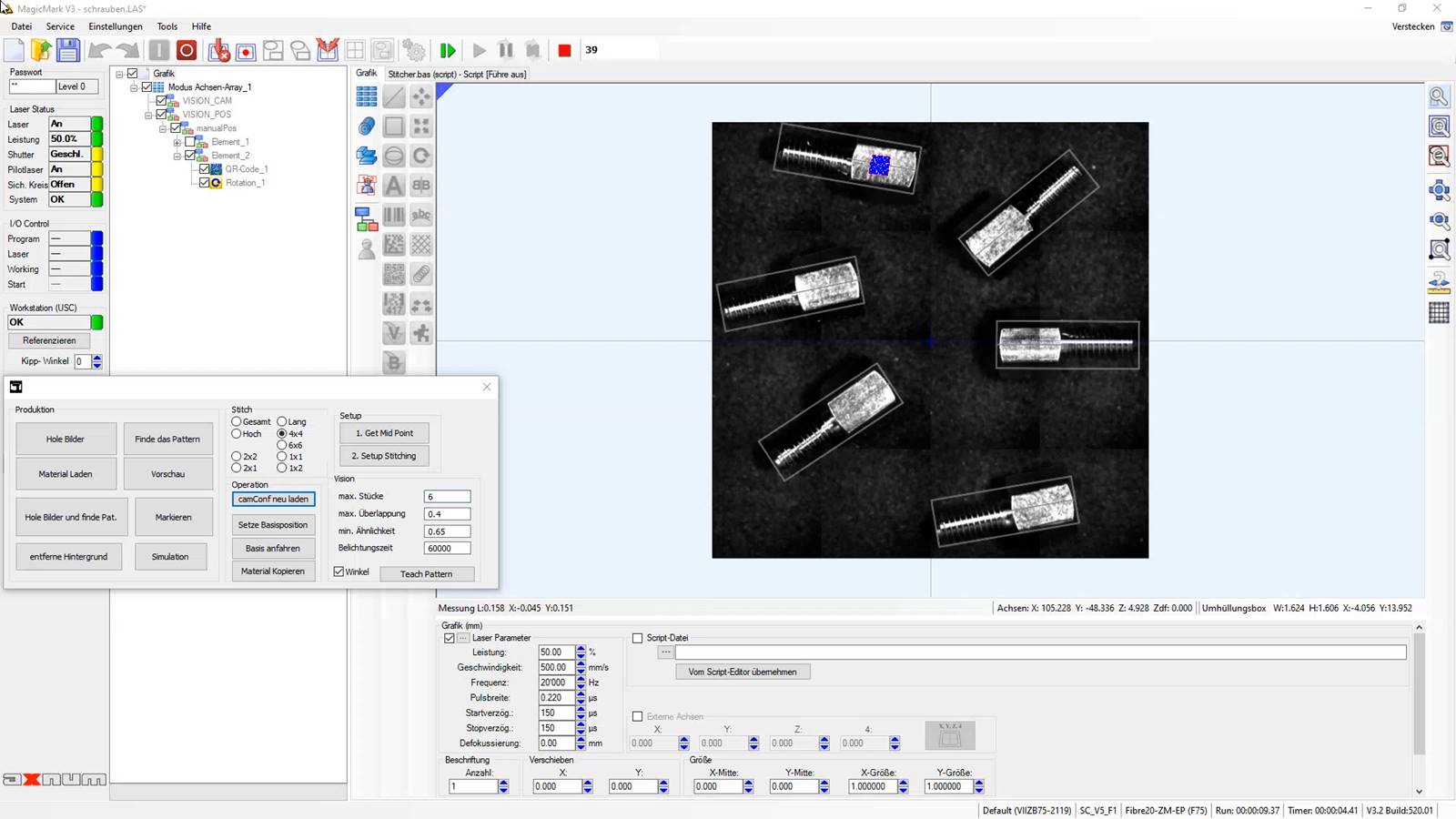Click the Teach Pattern button
Viewport: 1456px width, 819px height.
point(426,574)
